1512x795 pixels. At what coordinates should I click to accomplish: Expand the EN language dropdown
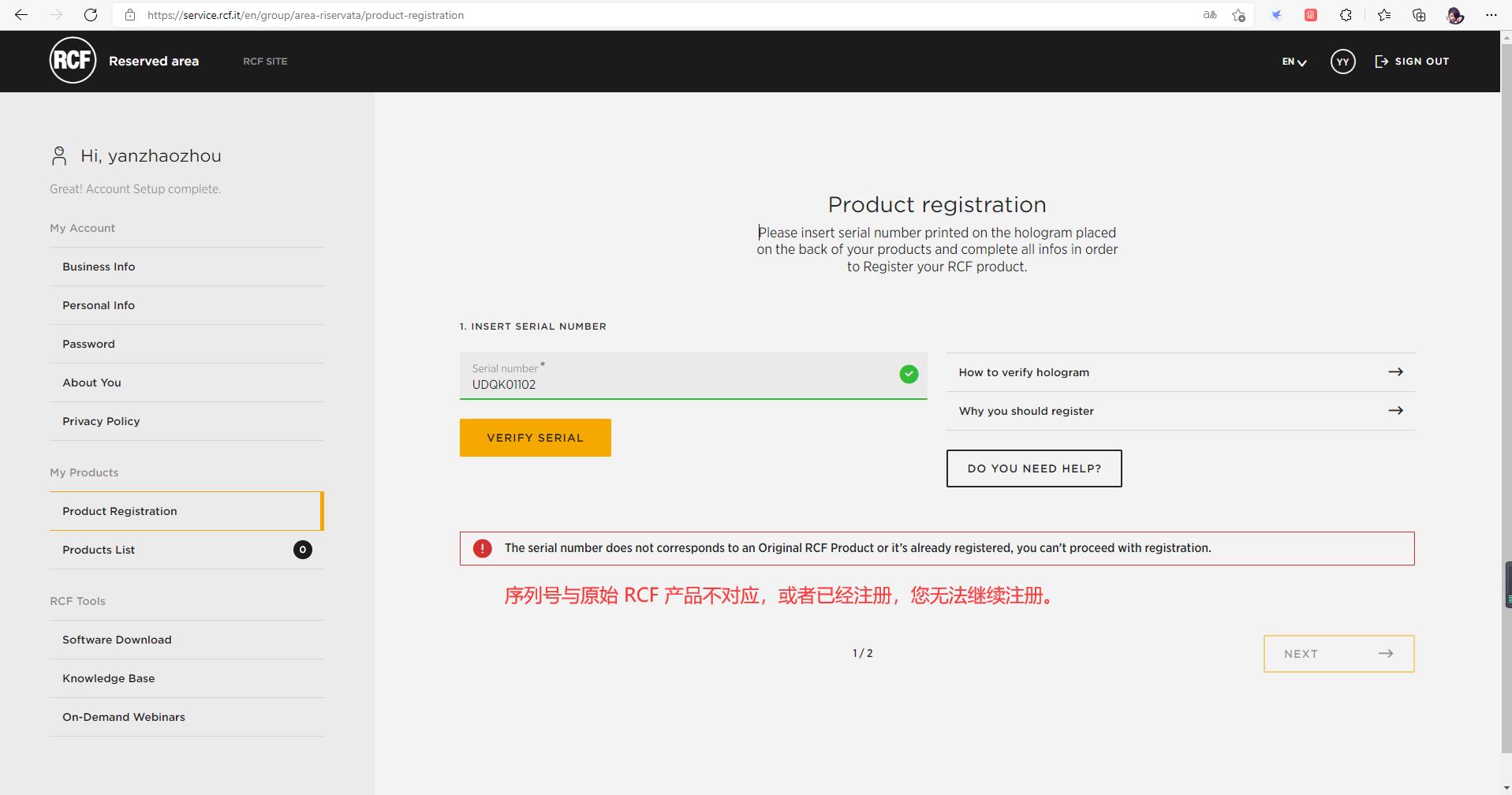point(1294,62)
